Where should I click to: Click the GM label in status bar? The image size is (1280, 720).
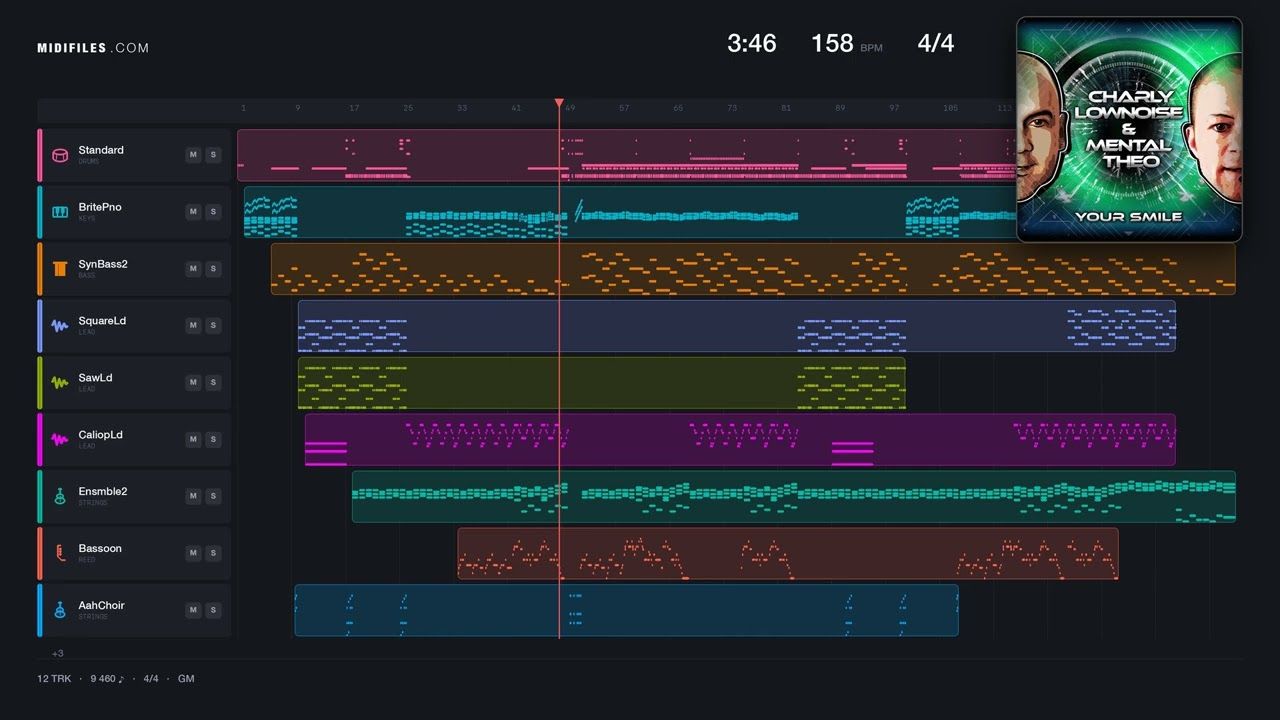(x=186, y=679)
